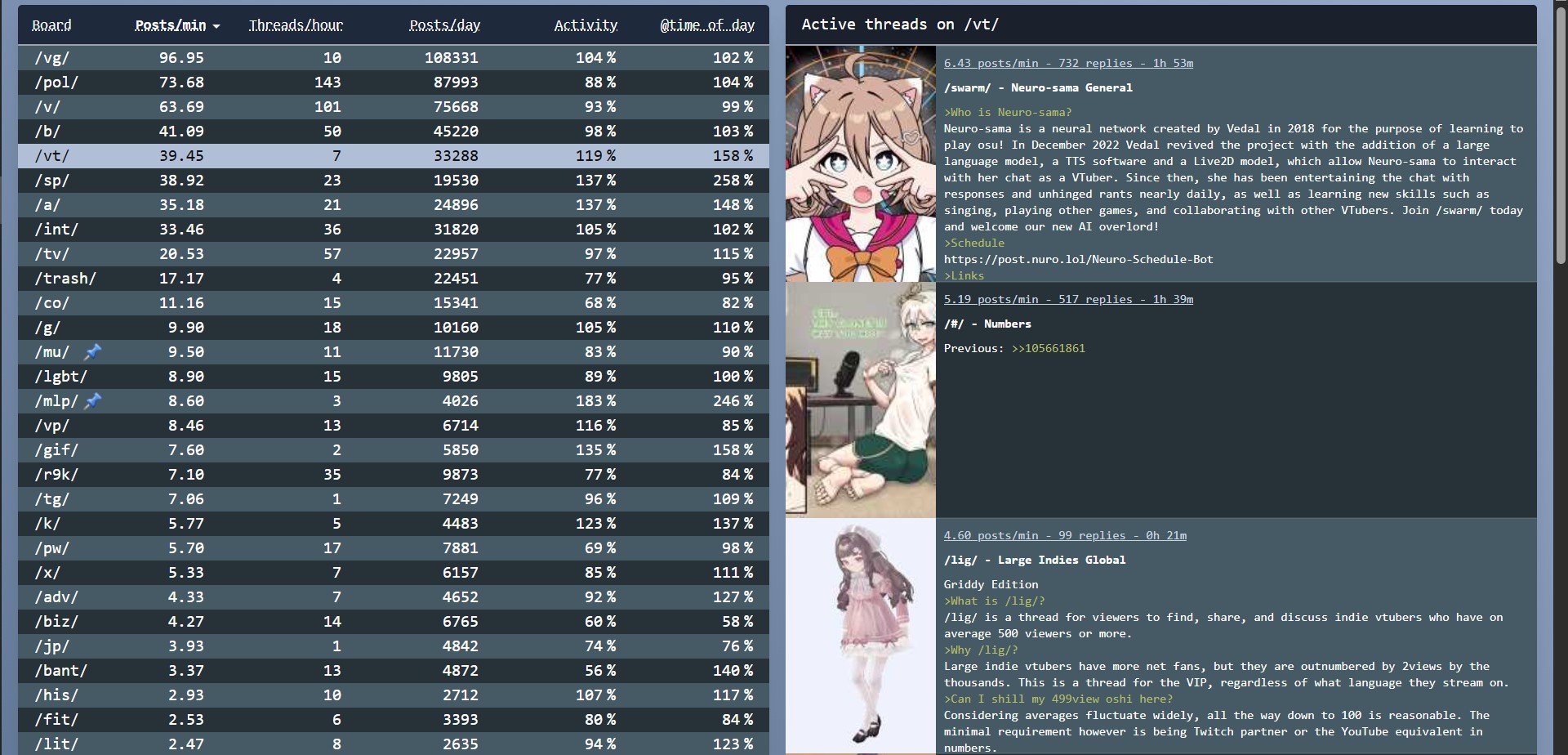1568x755 pixels.
Task: Open the Numbers thread thumbnail image
Action: click(861, 400)
